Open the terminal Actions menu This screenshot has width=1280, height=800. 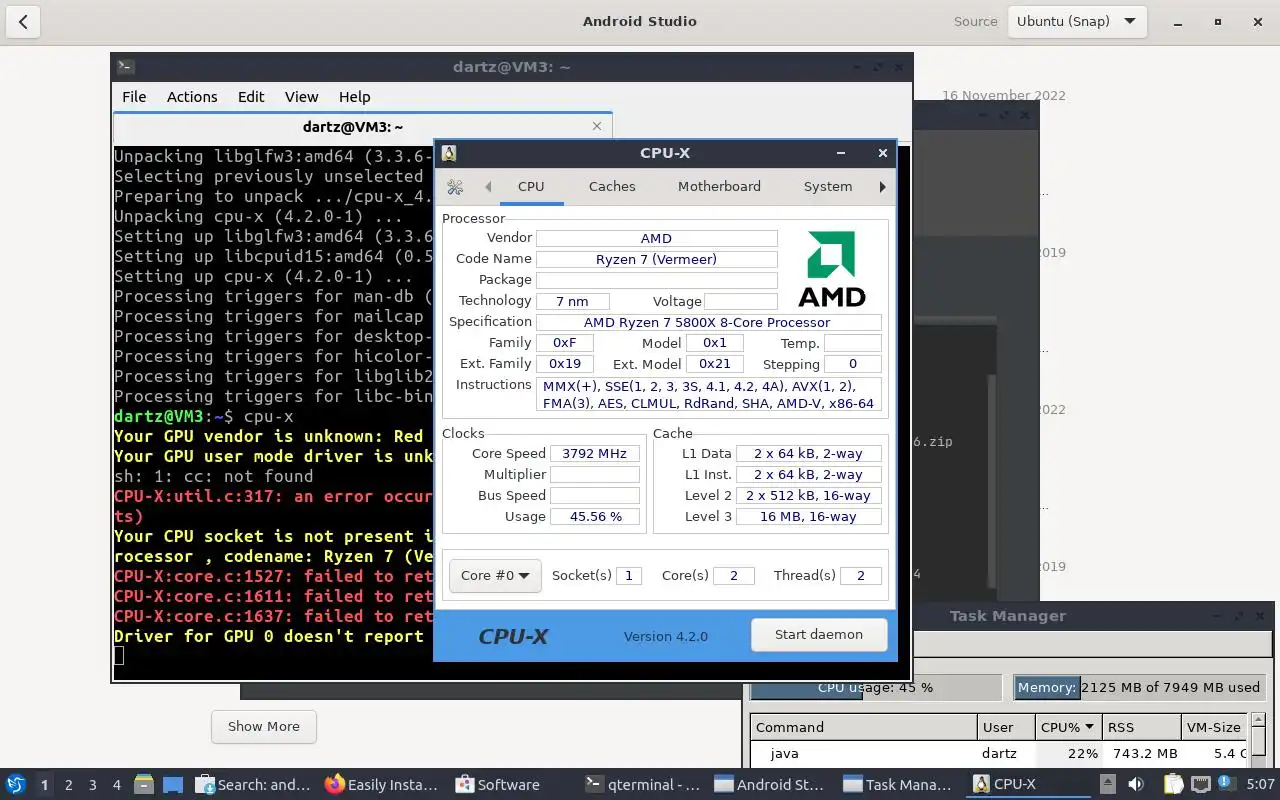click(192, 97)
